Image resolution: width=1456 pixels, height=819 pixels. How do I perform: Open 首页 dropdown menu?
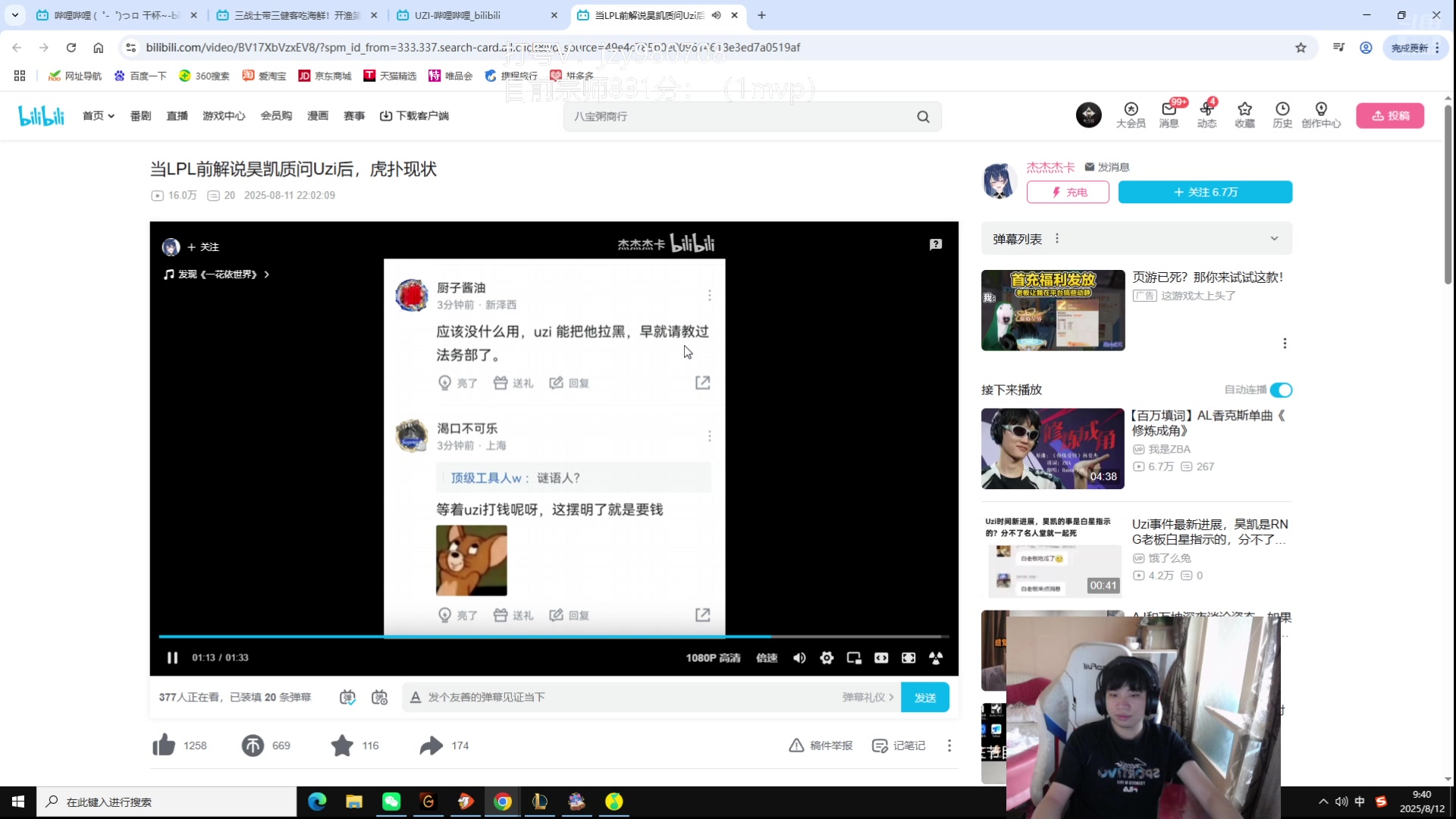pos(99,116)
